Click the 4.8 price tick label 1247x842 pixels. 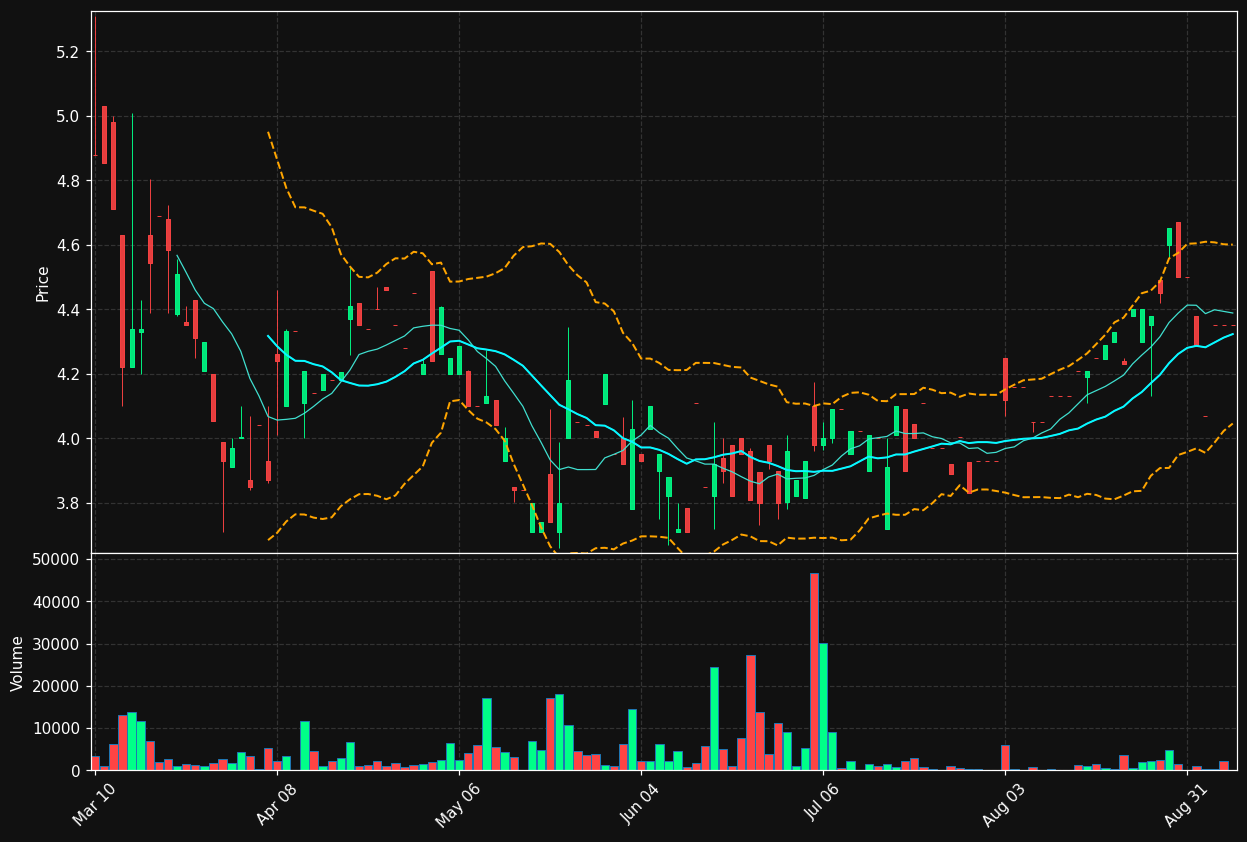(67, 181)
